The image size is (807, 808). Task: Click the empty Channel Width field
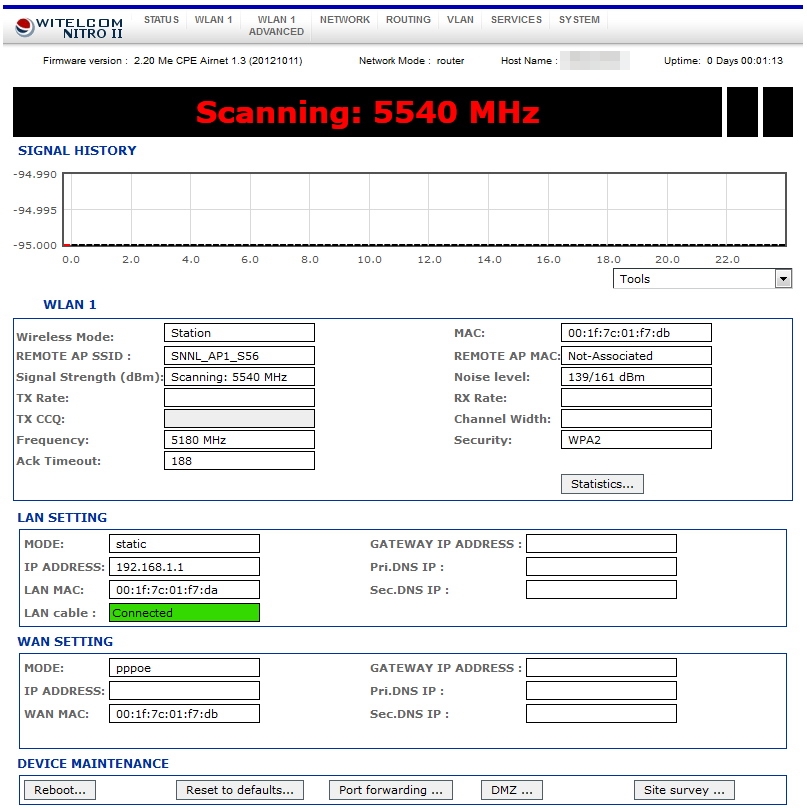(x=636, y=419)
